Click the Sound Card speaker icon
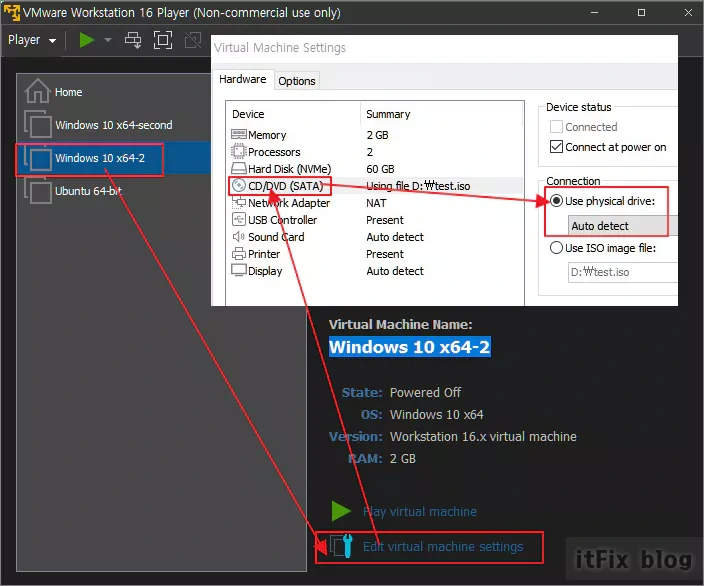 click(238, 236)
